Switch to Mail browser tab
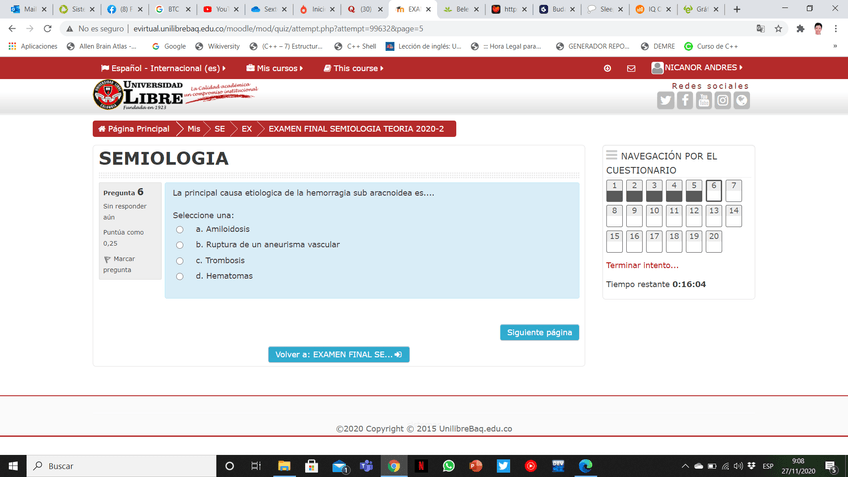Viewport: 848px width, 477px height. click(29, 9)
